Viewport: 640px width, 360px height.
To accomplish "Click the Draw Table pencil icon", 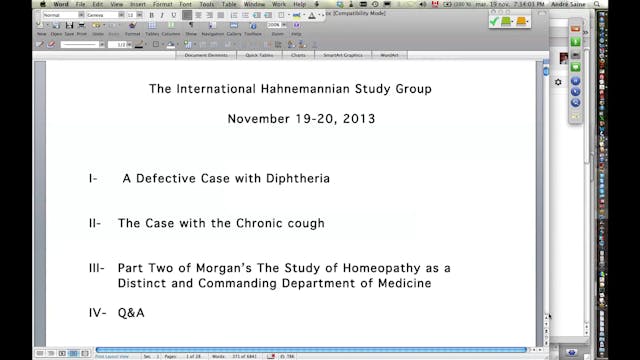I will pos(40,44).
